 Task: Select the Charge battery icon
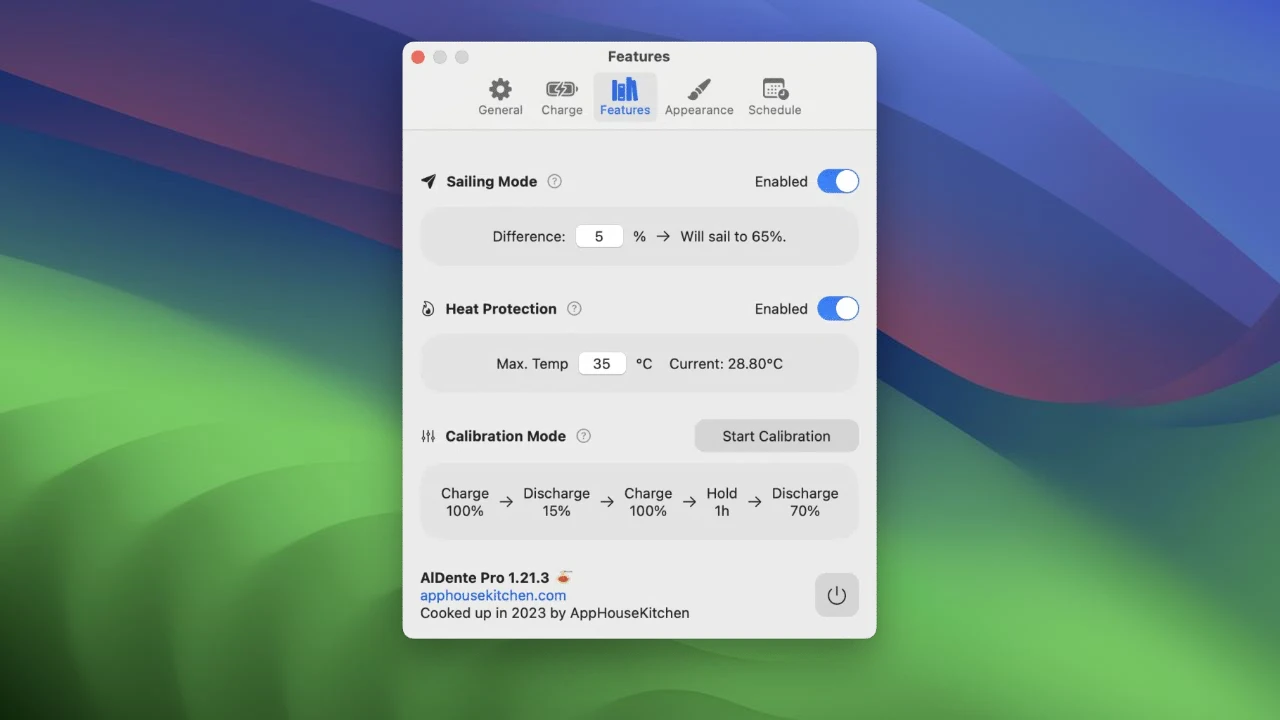click(561, 88)
